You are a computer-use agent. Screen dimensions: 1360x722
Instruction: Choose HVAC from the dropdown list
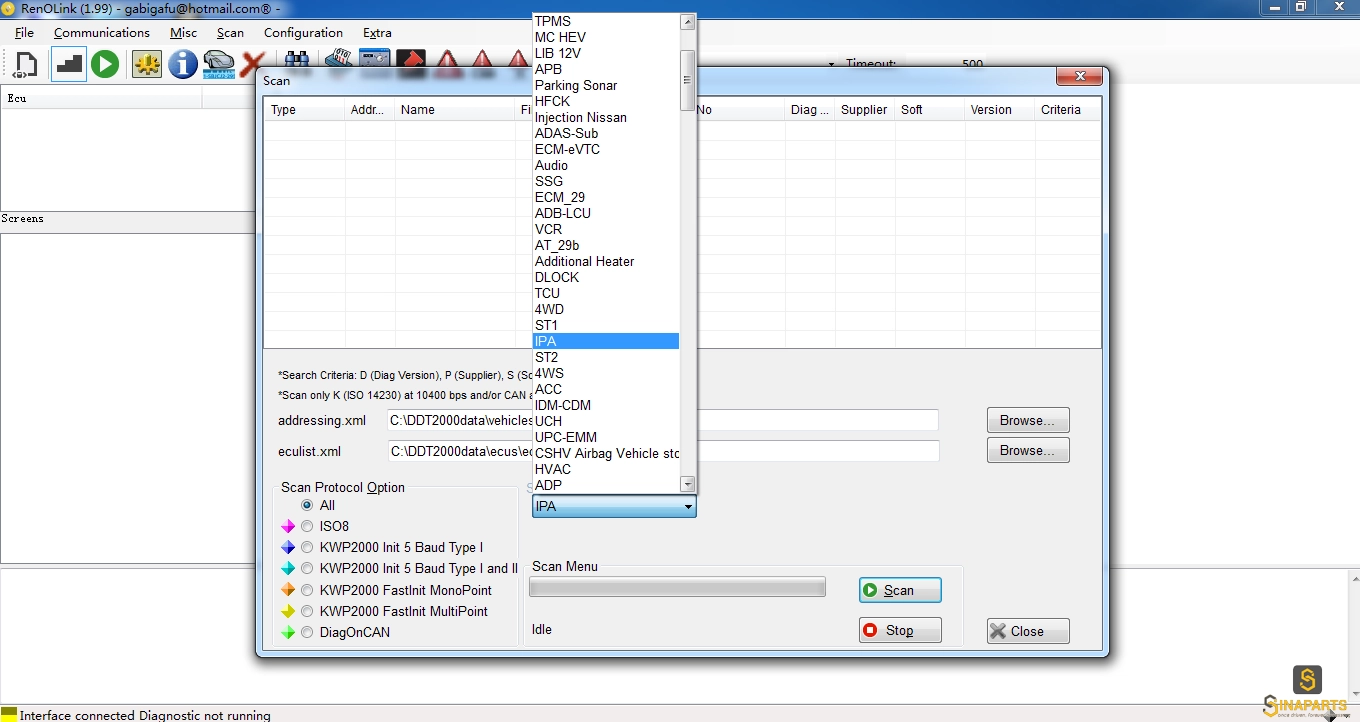point(606,469)
